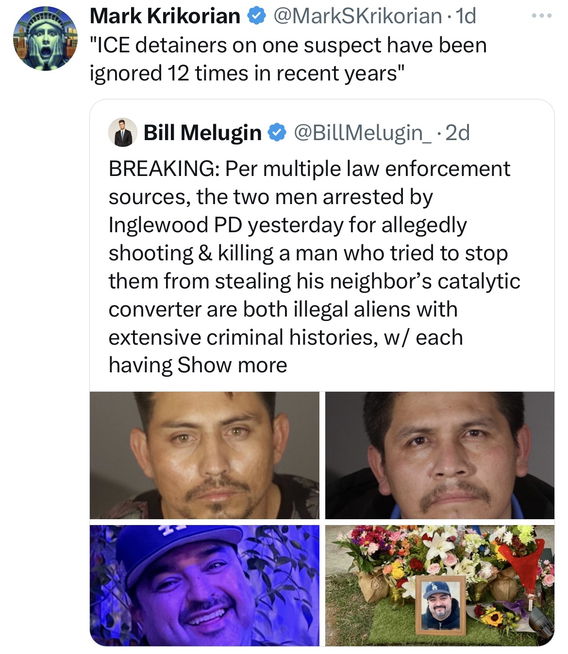568x654 pixels.
Task: Open the 1d tweet timestamp
Action: tap(465, 16)
